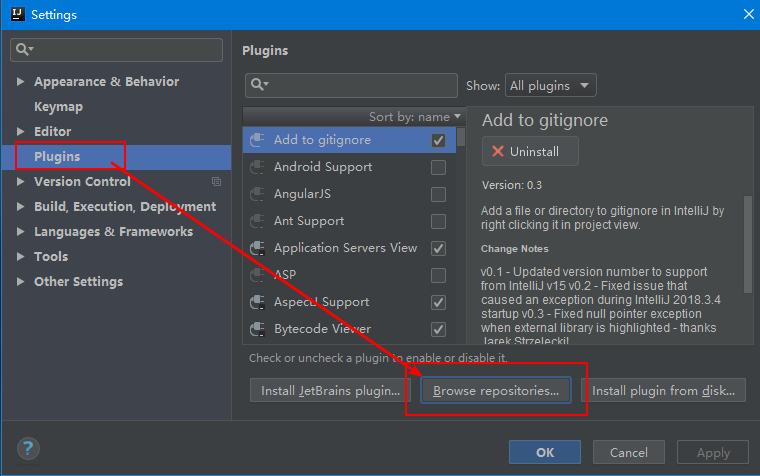Image resolution: width=760 pixels, height=476 pixels.
Task: Select the Bytecode Viewer plugin row
Action: [x=349, y=329]
